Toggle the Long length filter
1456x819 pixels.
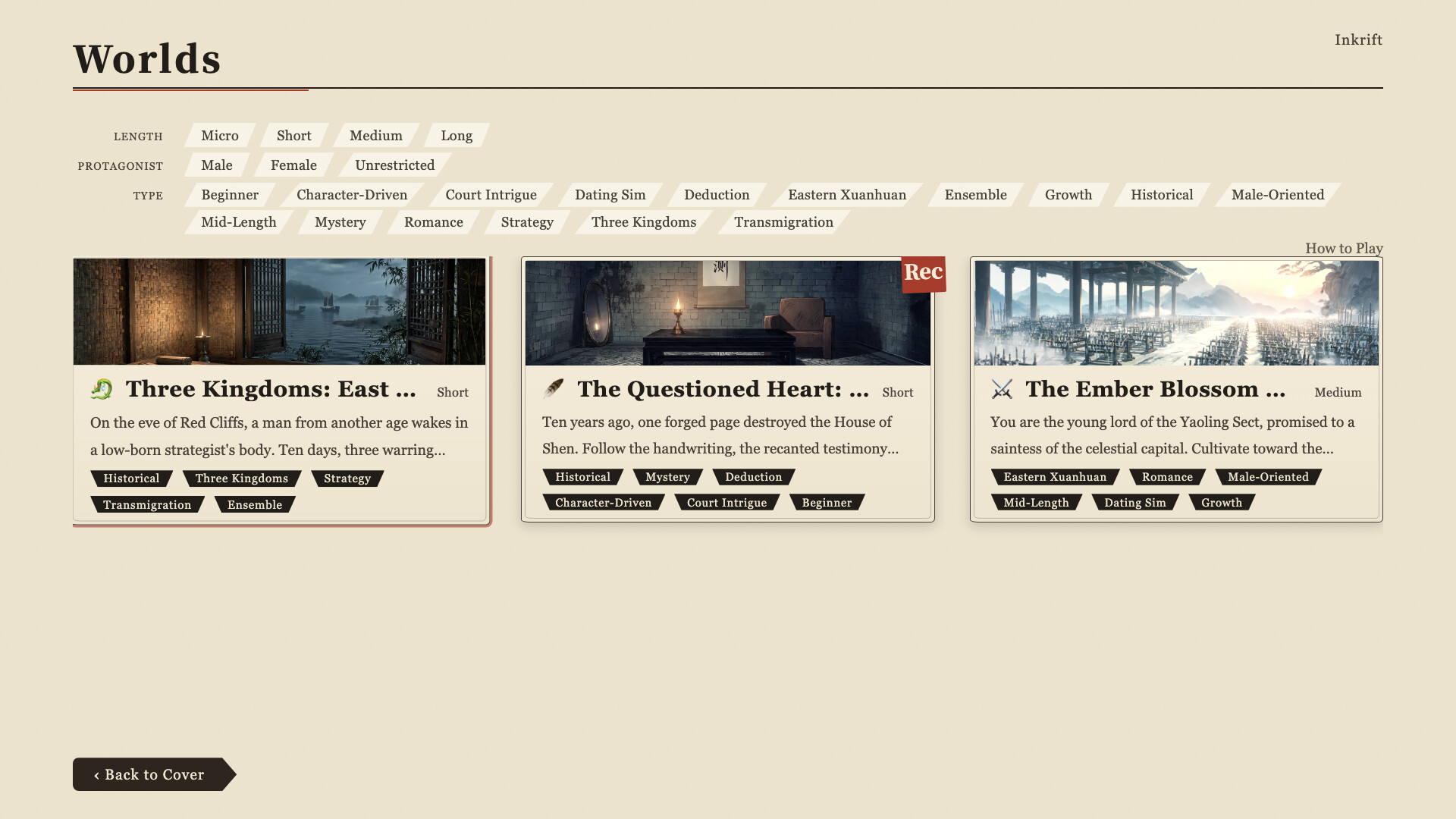457,136
